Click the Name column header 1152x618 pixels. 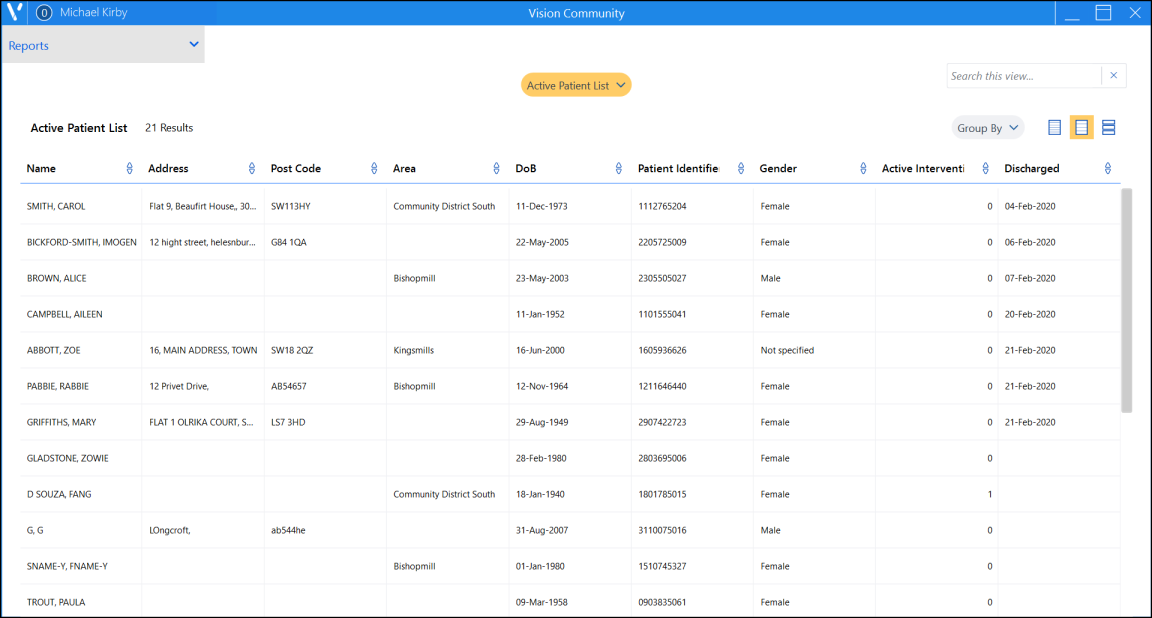pyautogui.click(x=41, y=168)
